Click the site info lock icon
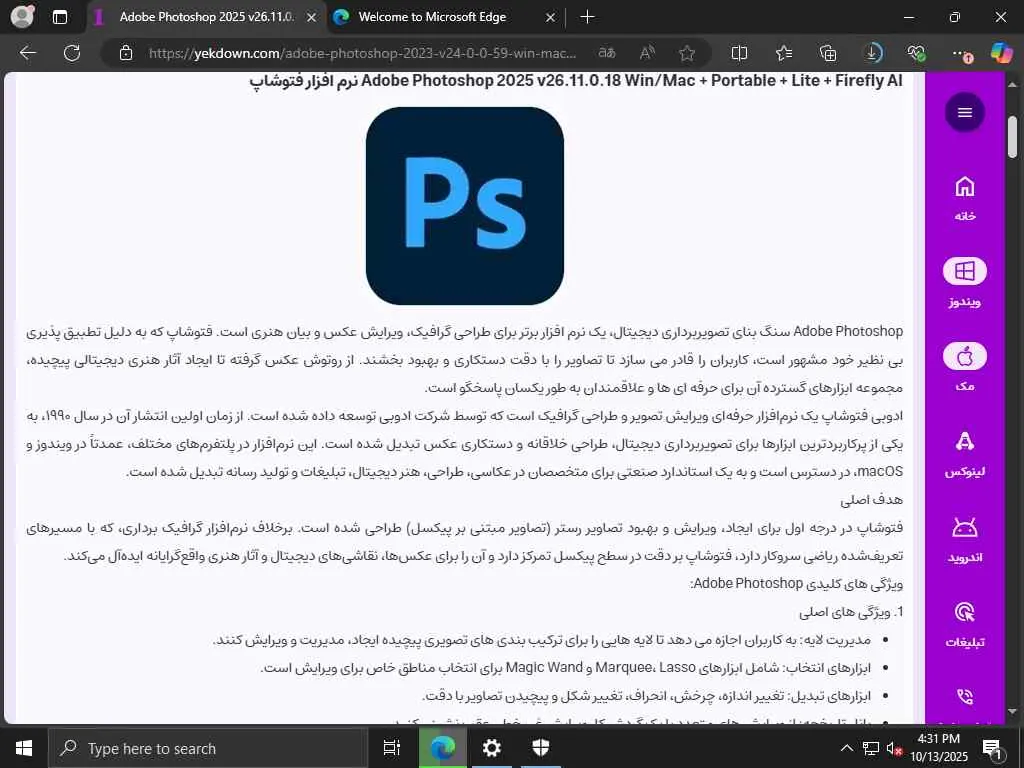The image size is (1024, 768). 126,53
